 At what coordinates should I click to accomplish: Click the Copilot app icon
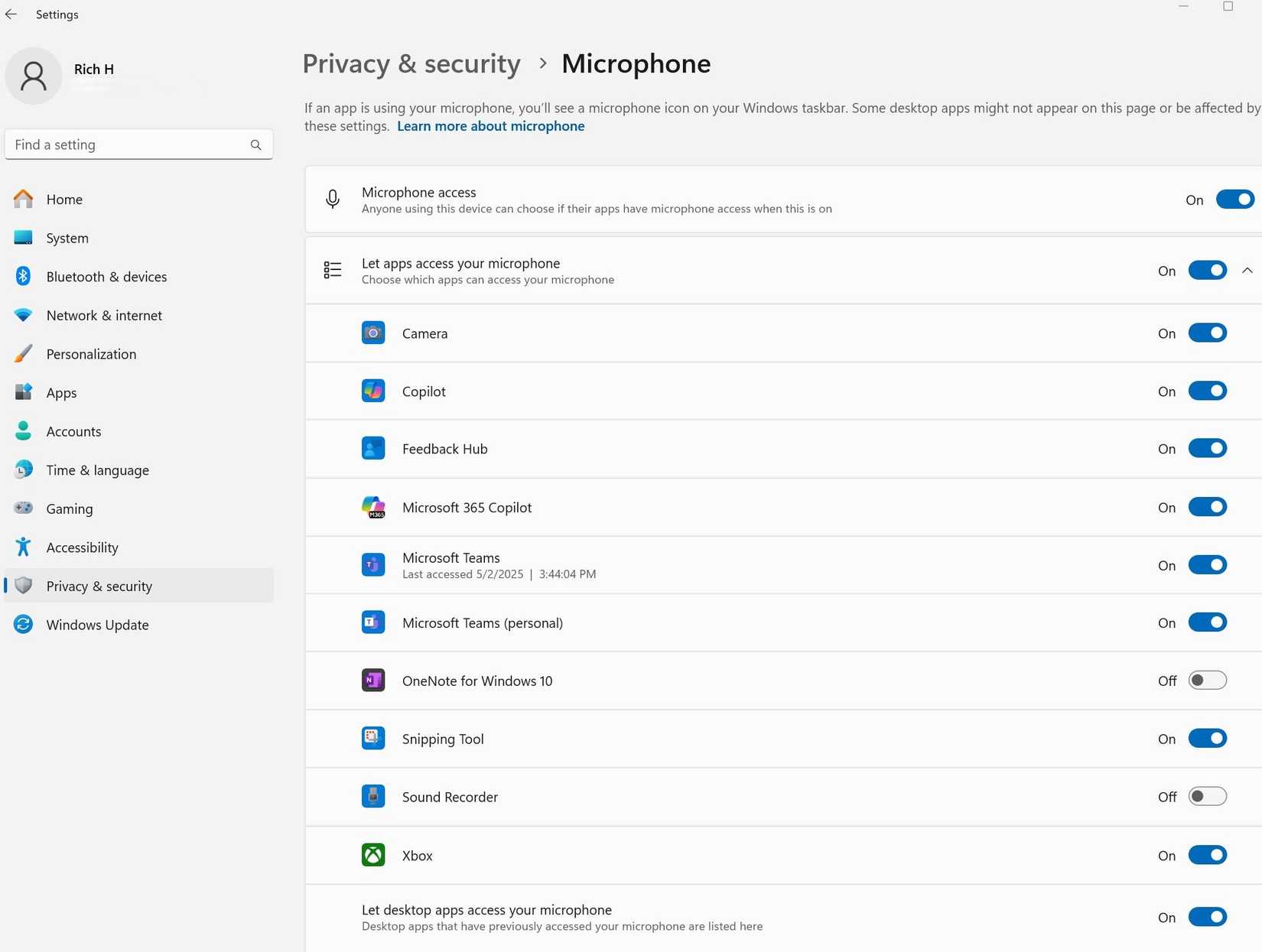[373, 391]
